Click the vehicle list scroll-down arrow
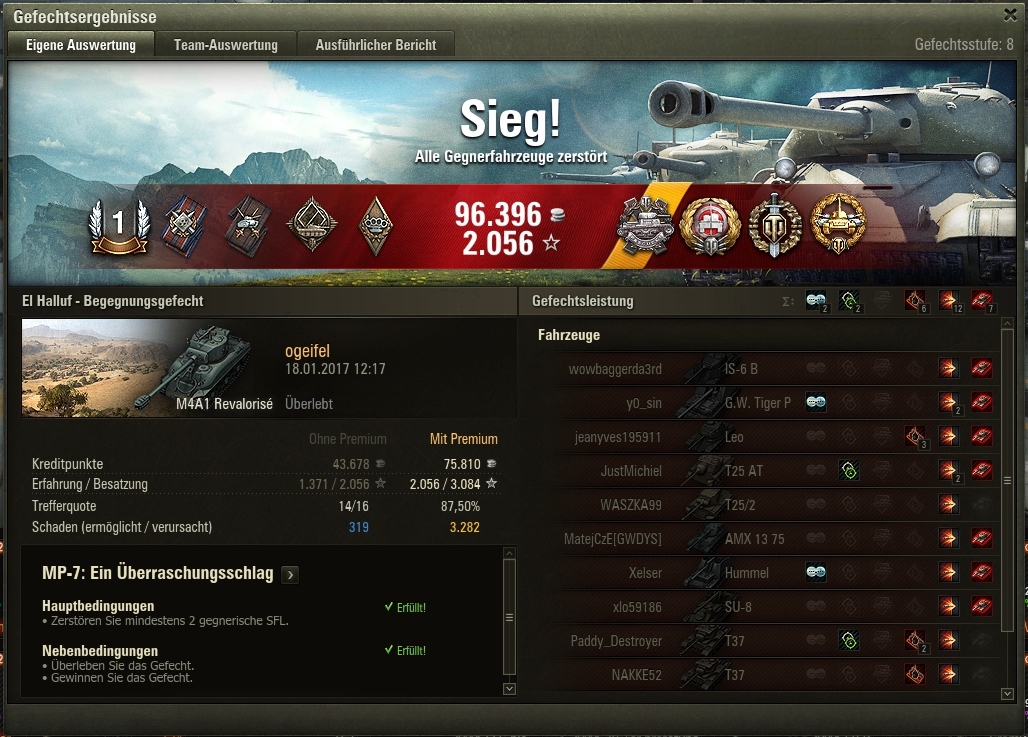The height and width of the screenshot is (737, 1028). pos(1008,693)
